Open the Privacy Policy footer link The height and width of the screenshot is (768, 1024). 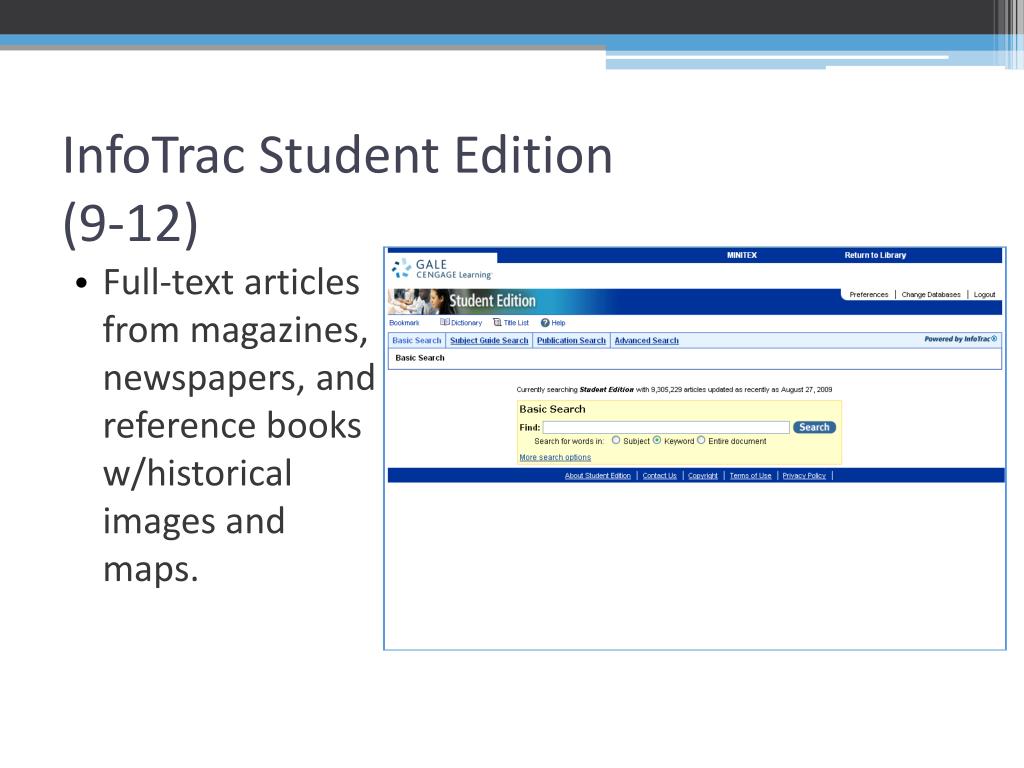tap(804, 475)
